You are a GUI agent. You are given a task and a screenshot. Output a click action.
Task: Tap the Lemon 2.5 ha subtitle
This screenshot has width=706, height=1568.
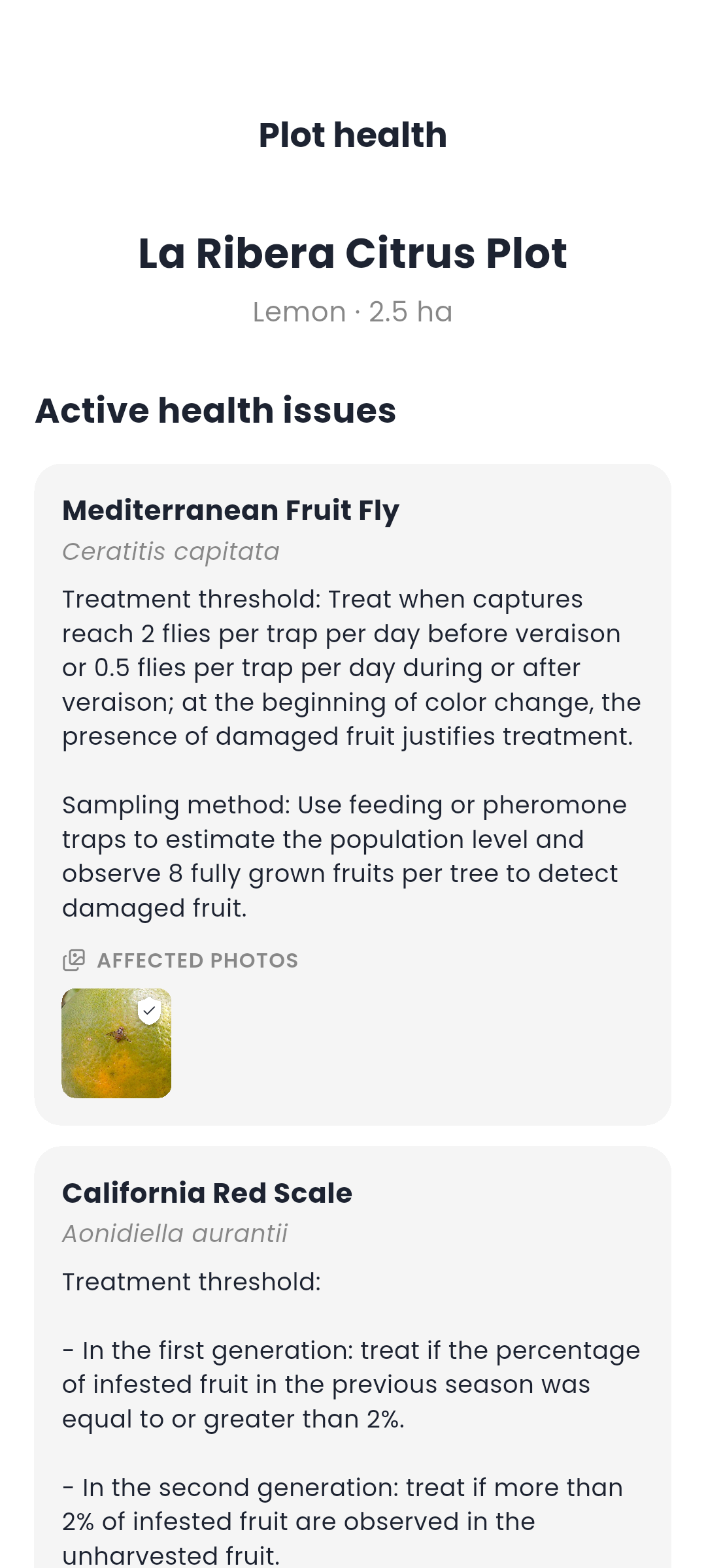point(353,312)
